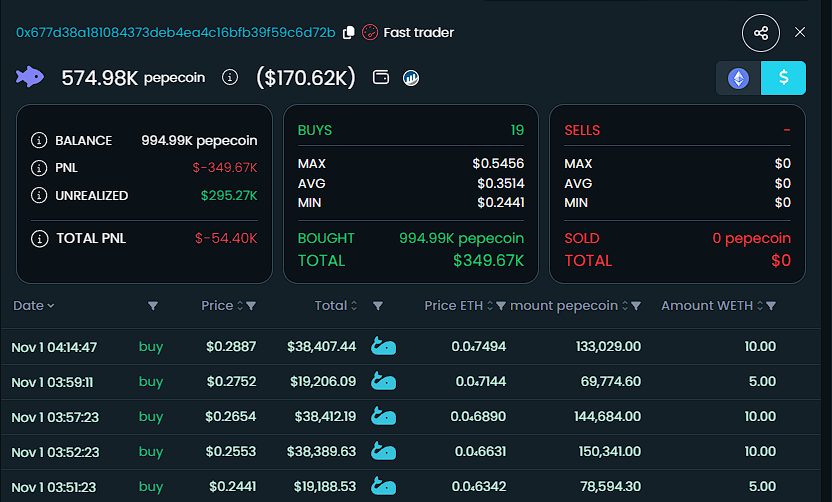Screen dimensions: 832x502
Task: Open the wallet address link 0x677d38a1...
Action: 176,32
